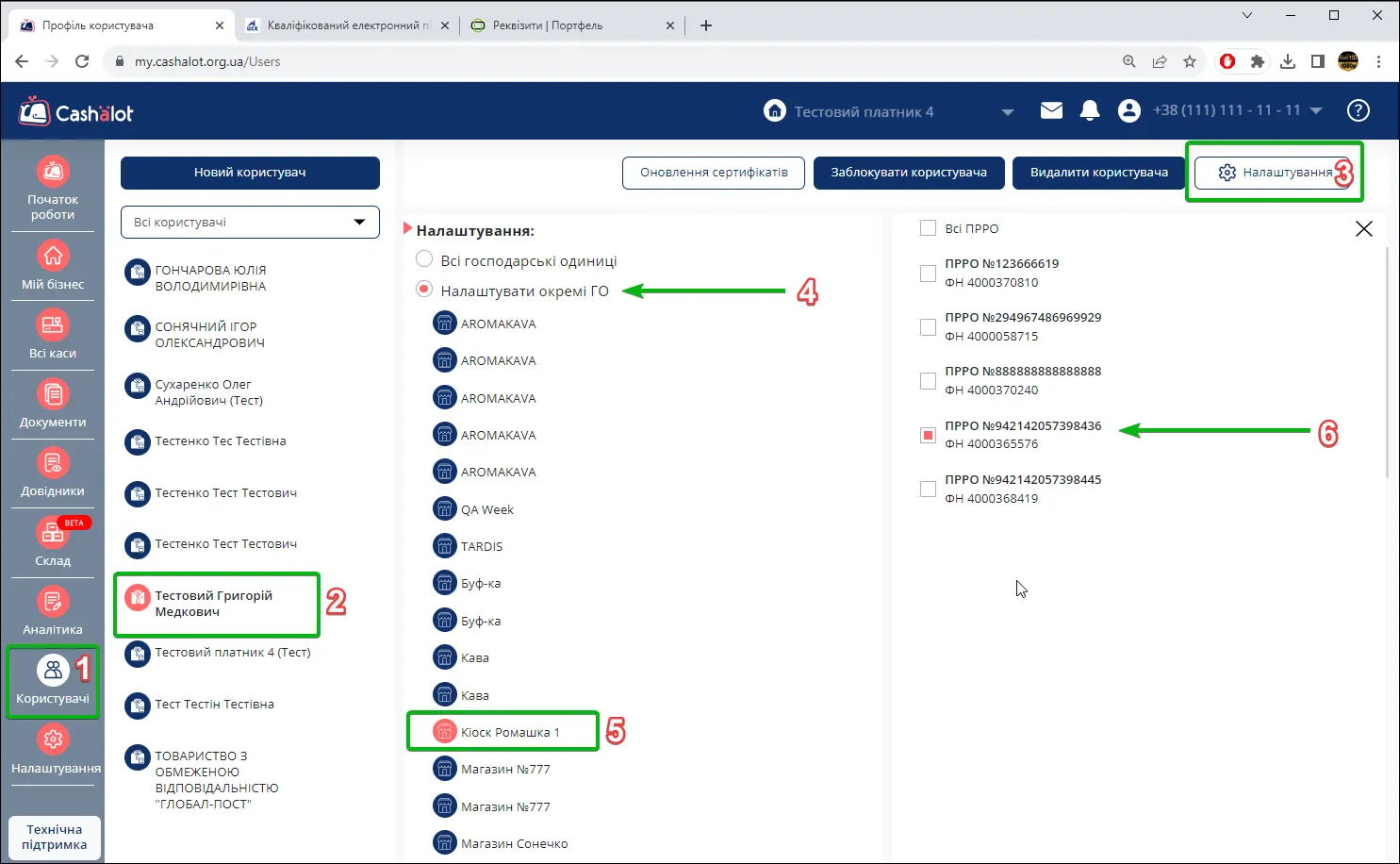Open Документи in the sidebar
The width and height of the screenshot is (1400, 864).
(53, 404)
